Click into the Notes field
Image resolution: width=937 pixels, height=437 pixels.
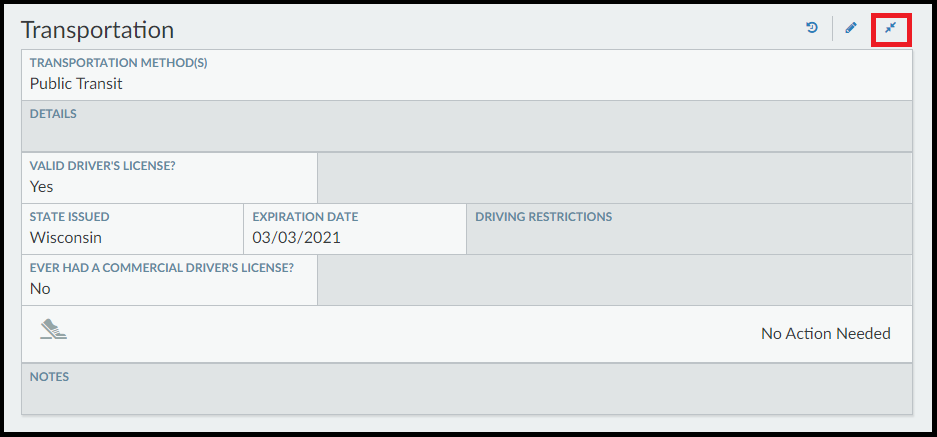tap(466, 389)
